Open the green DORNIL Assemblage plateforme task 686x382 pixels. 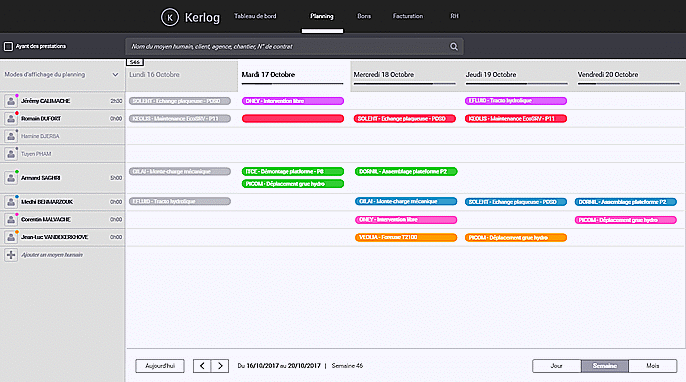[x=406, y=172]
